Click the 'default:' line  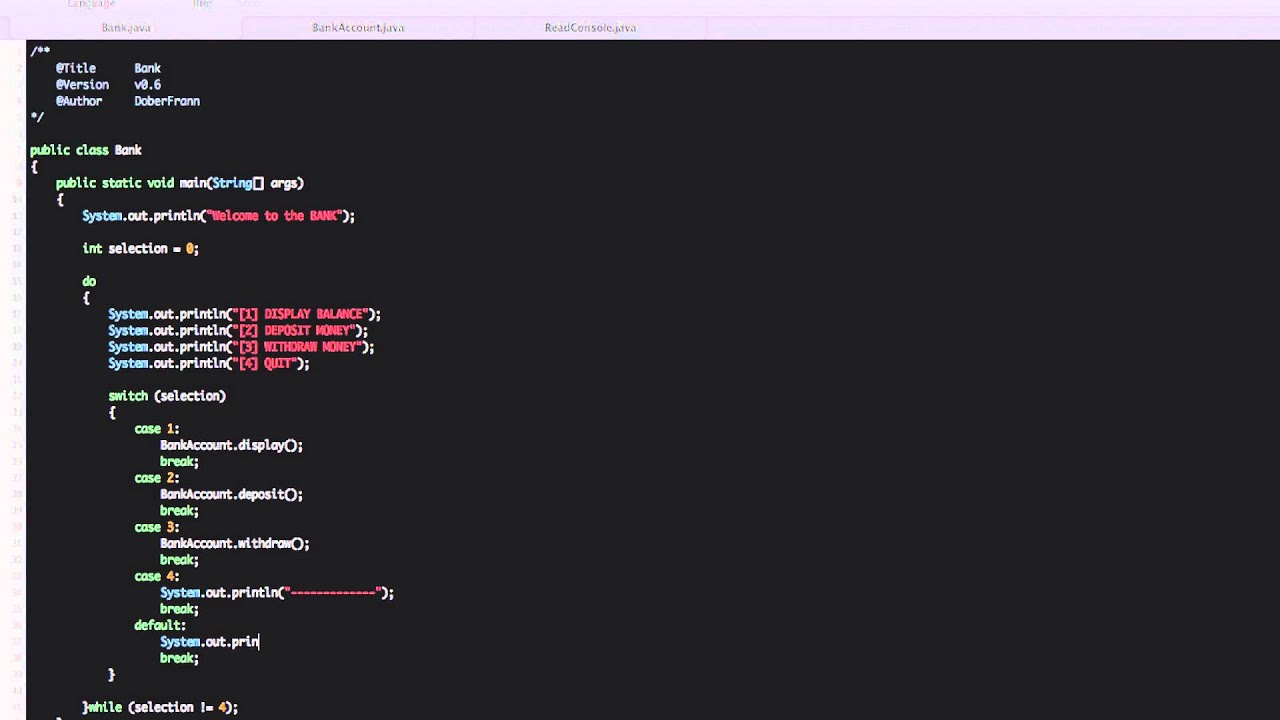tap(160, 625)
